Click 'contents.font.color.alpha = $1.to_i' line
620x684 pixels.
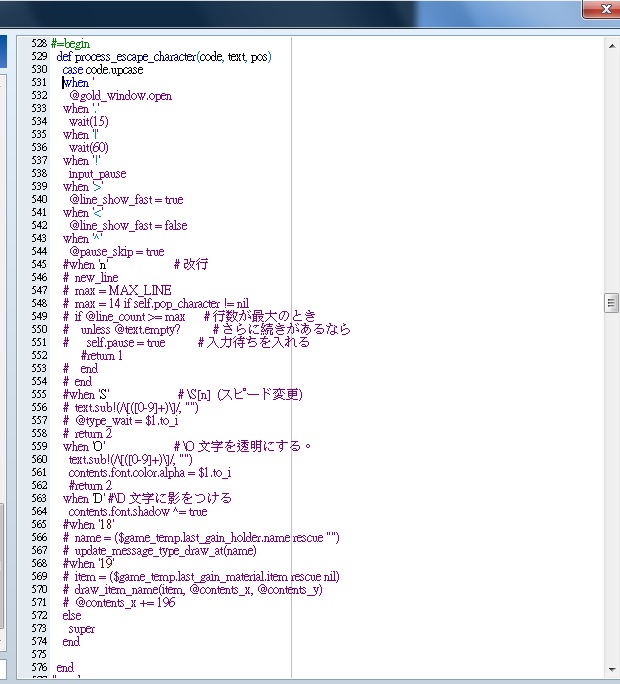pyautogui.click(x=150, y=473)
